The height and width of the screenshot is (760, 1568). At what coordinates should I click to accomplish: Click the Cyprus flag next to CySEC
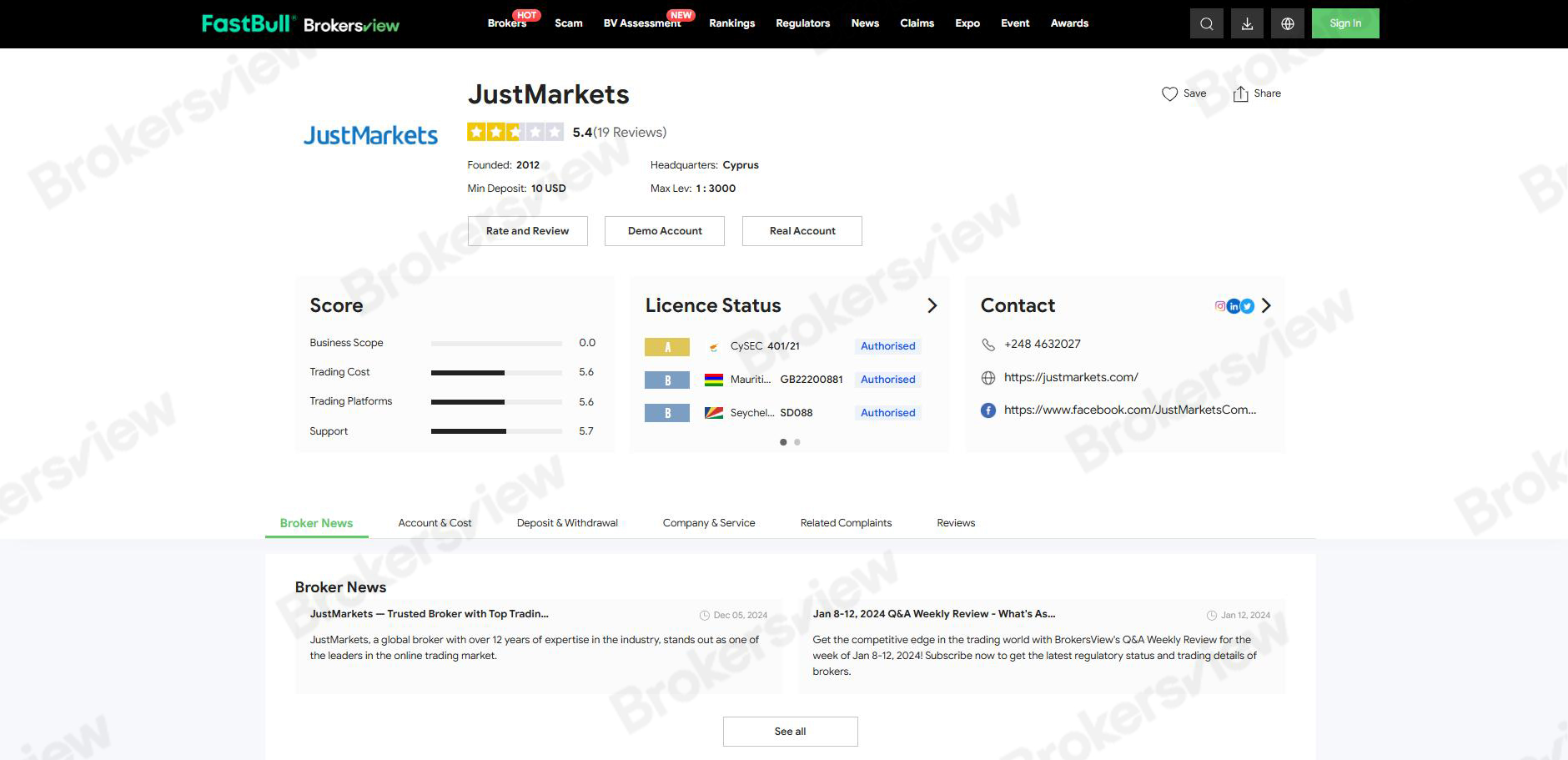pos(714,346)
